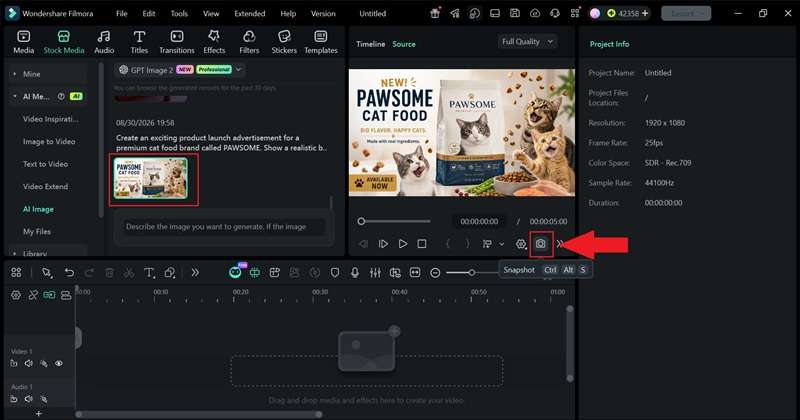
Task: Click the previous frame button
Action: (363, 244)
